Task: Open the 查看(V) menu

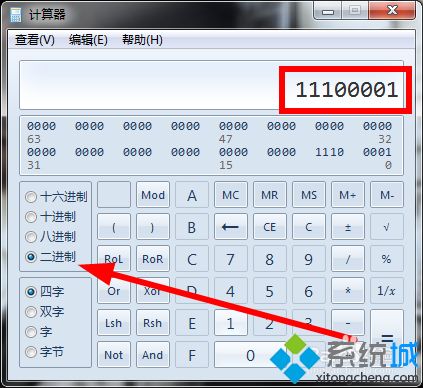Action: pos(35,40)
